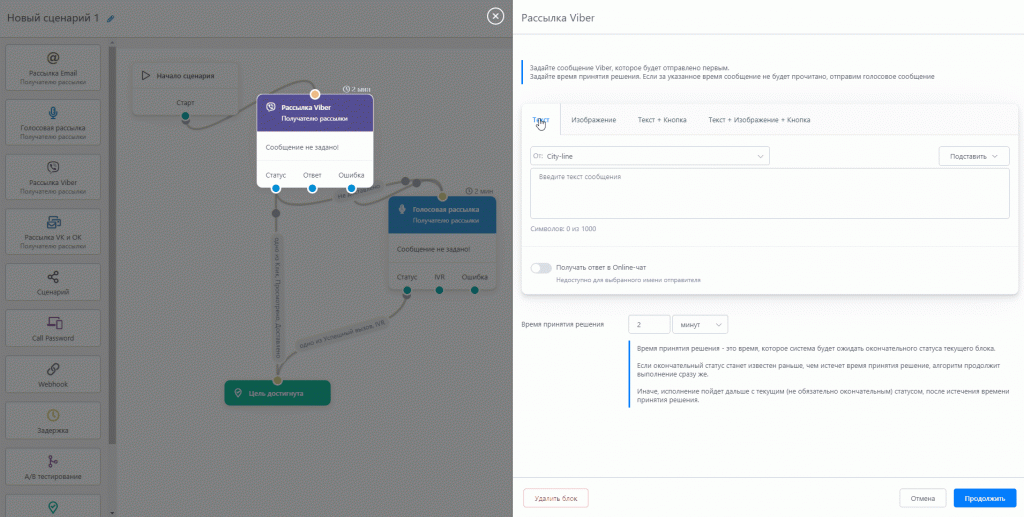Image resolution: width=1024 pixels, height=517 pixels.
Task: Choose the Задержка clock icon
Action: tap(53, 415)
